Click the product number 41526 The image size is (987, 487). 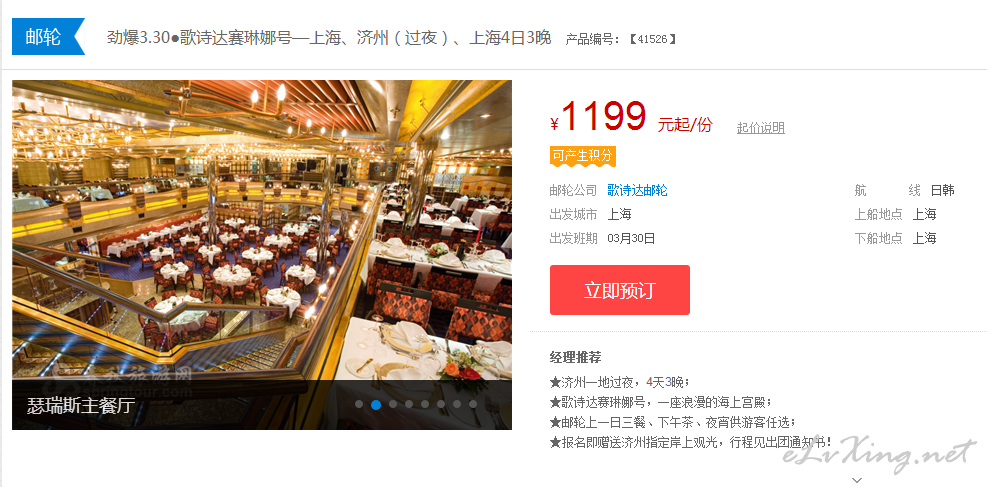tap(653, 39)
